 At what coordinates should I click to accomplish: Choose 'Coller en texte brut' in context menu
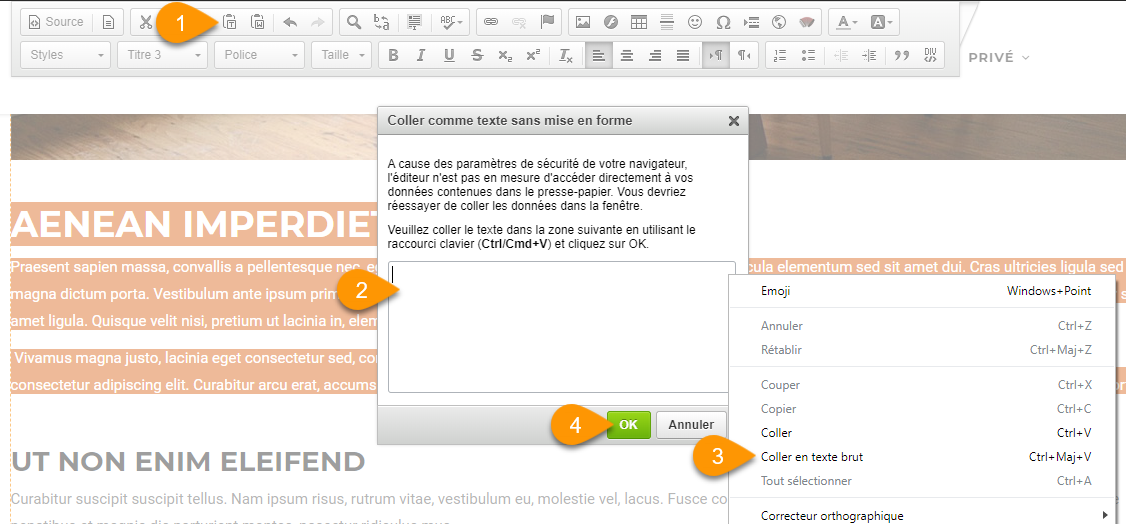811,457
